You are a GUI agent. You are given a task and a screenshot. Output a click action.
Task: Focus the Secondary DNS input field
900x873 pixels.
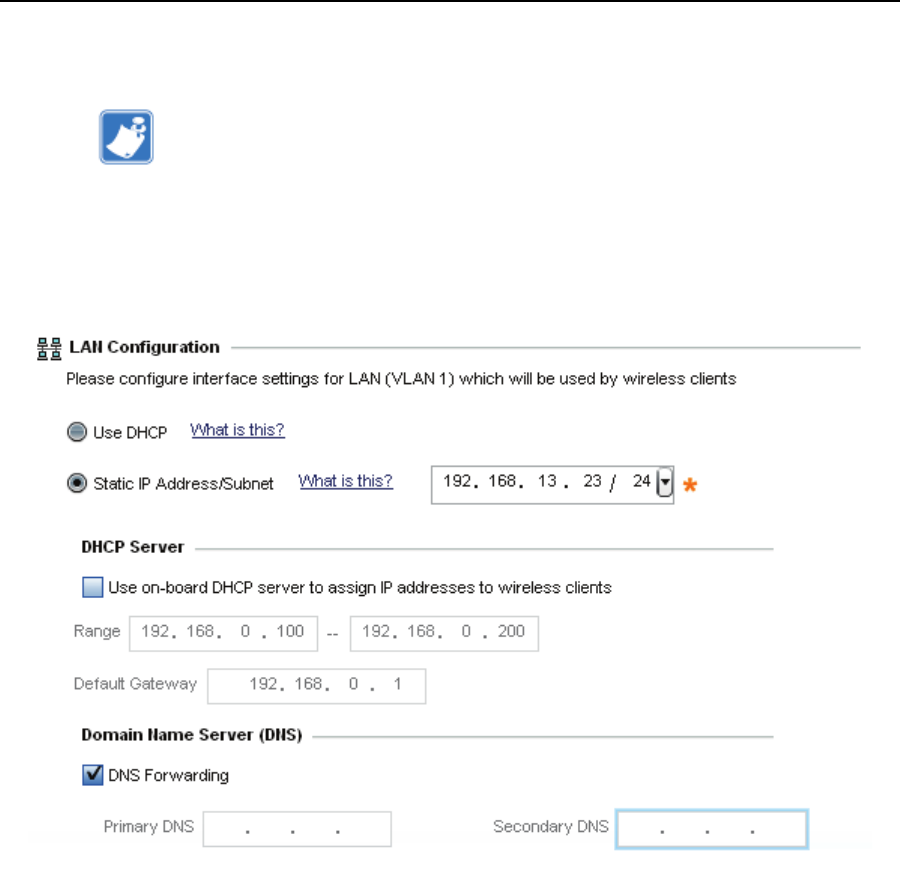click(x=710, y=829)
